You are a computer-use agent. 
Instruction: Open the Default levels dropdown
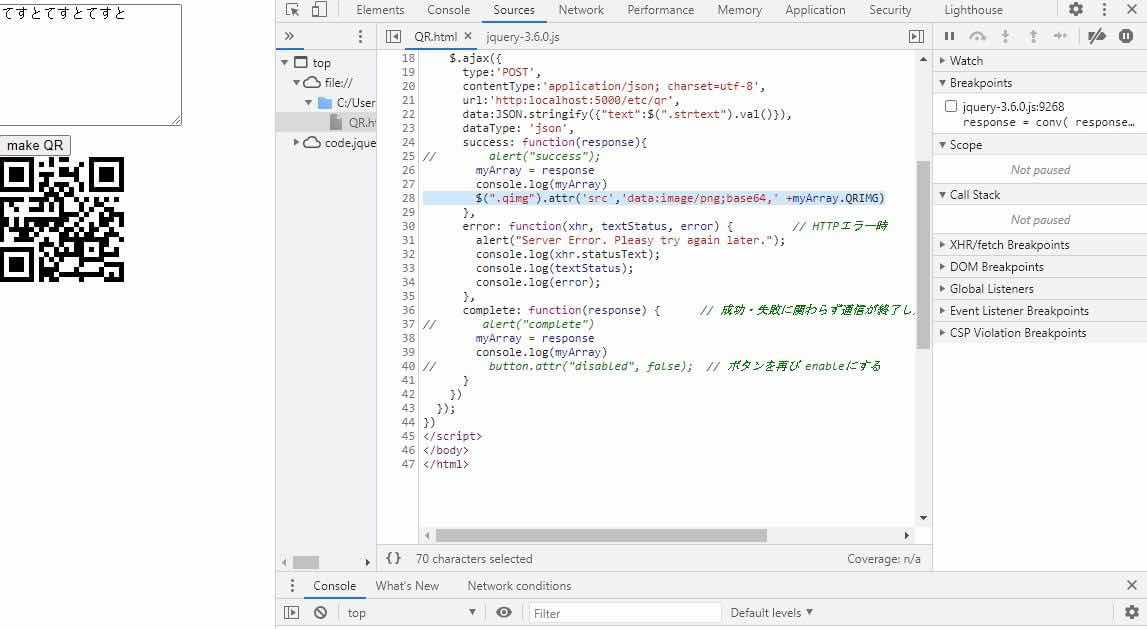pos(772,612)
